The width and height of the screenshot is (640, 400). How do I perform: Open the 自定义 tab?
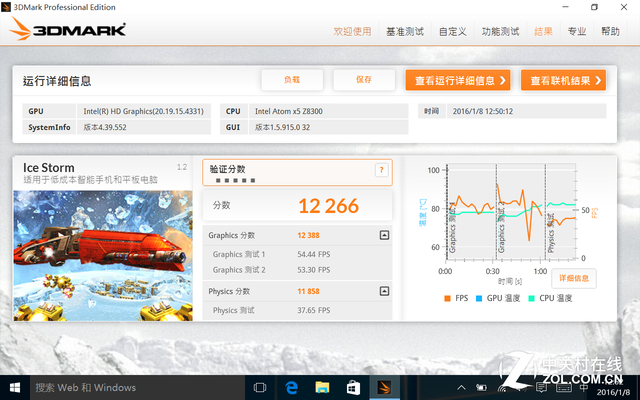453,31
